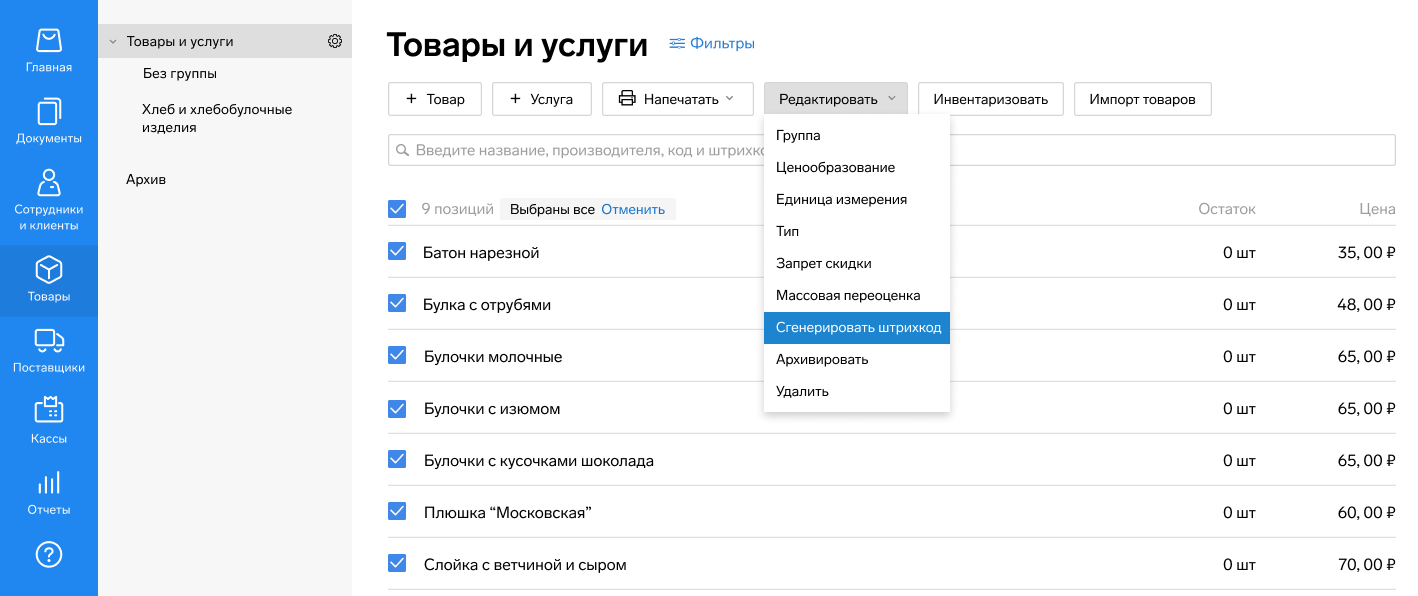Image resolution: width=1418 pixels, height=596 pixels.
Task: Click the Отменить selection link
Action: click(x=633, y=209)
